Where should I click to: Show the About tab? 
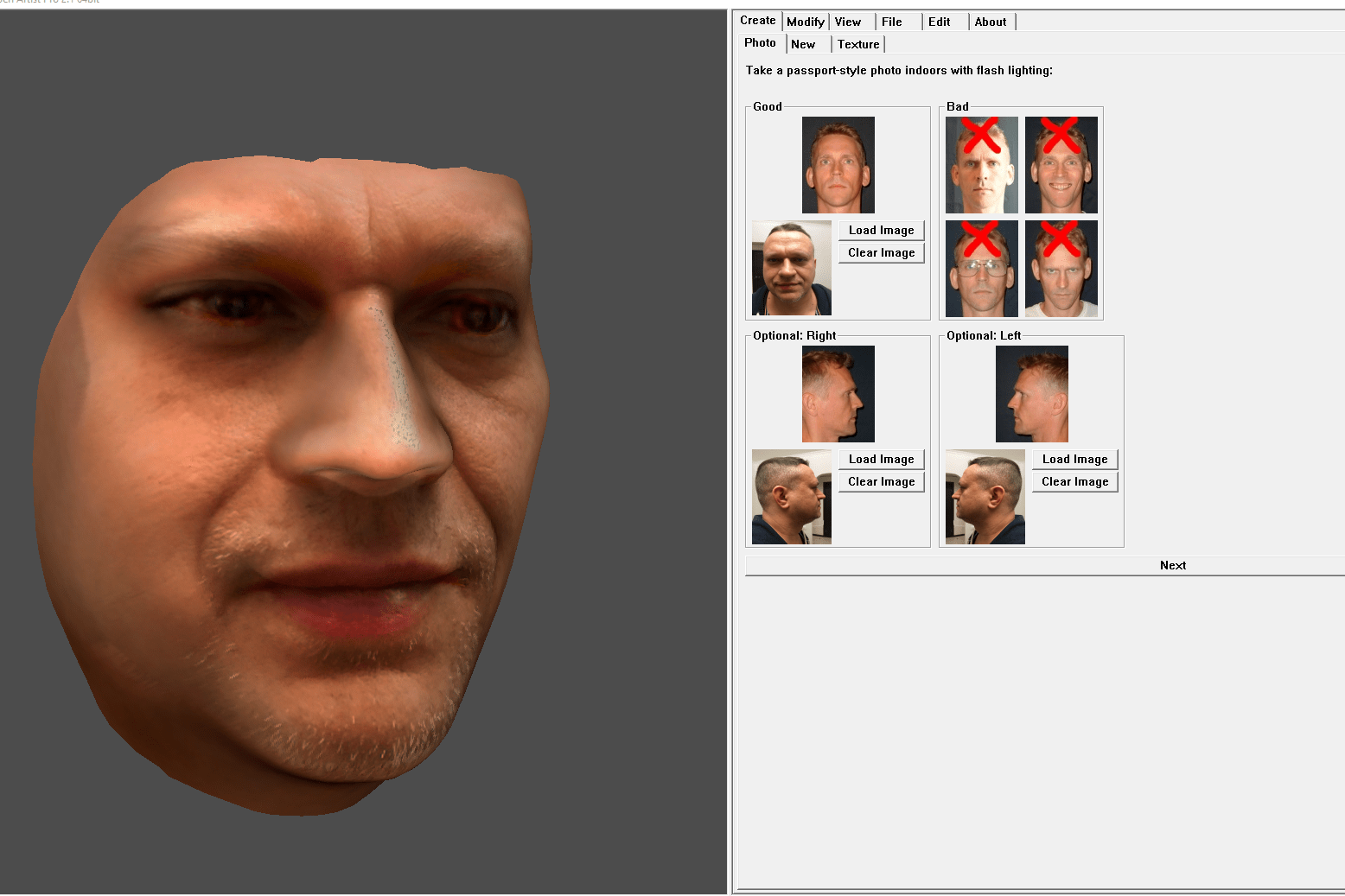991,22
